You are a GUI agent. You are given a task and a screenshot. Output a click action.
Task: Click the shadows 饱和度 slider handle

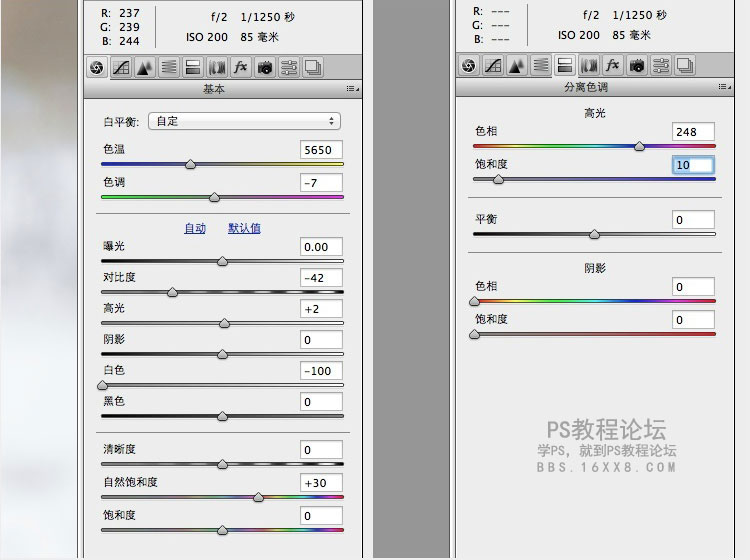pos(474,334)
